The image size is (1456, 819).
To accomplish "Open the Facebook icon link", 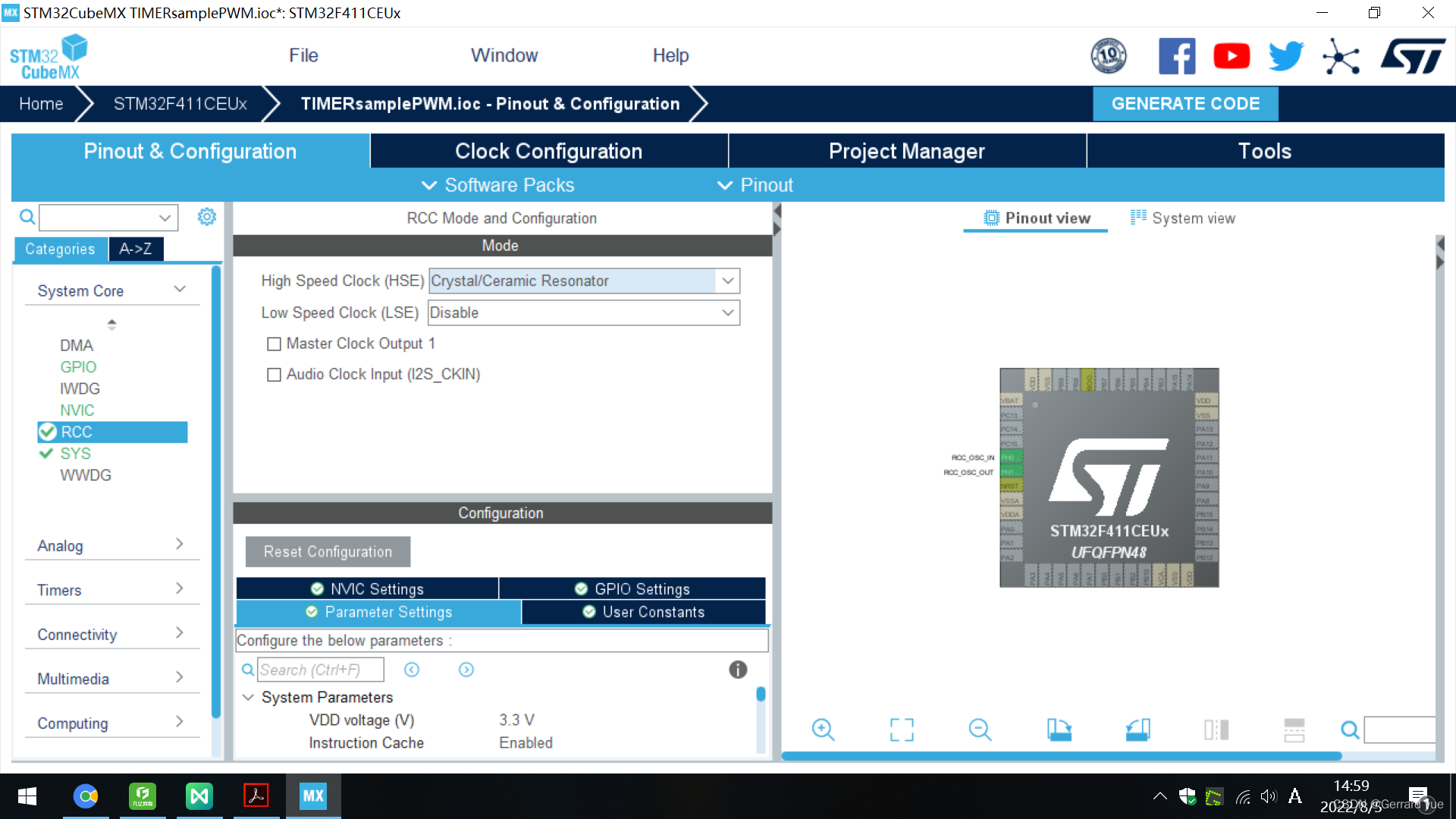I will coord(1177,56).
